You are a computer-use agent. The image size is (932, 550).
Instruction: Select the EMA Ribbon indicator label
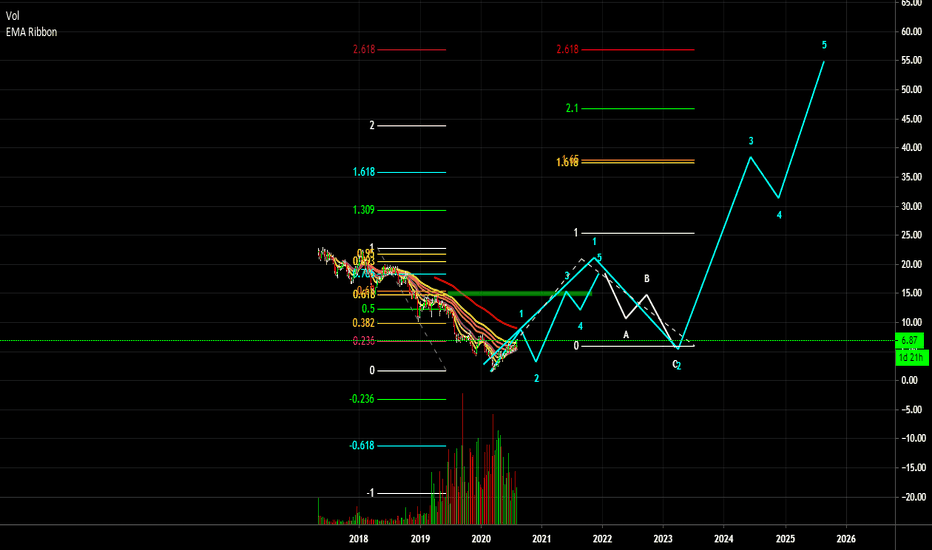pyautogui.click(x=32, y=32)
